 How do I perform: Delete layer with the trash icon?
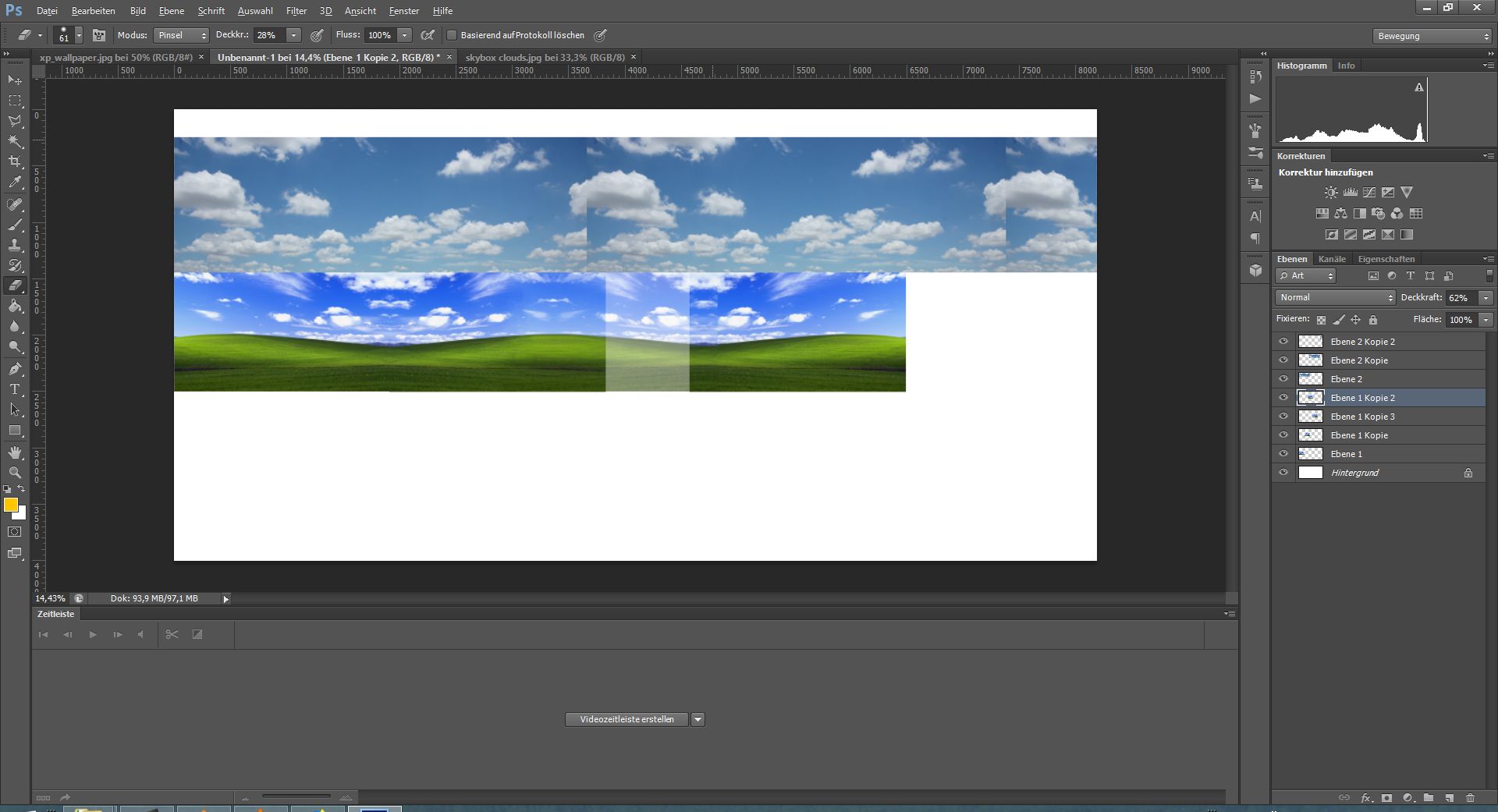click(1471, 798)
